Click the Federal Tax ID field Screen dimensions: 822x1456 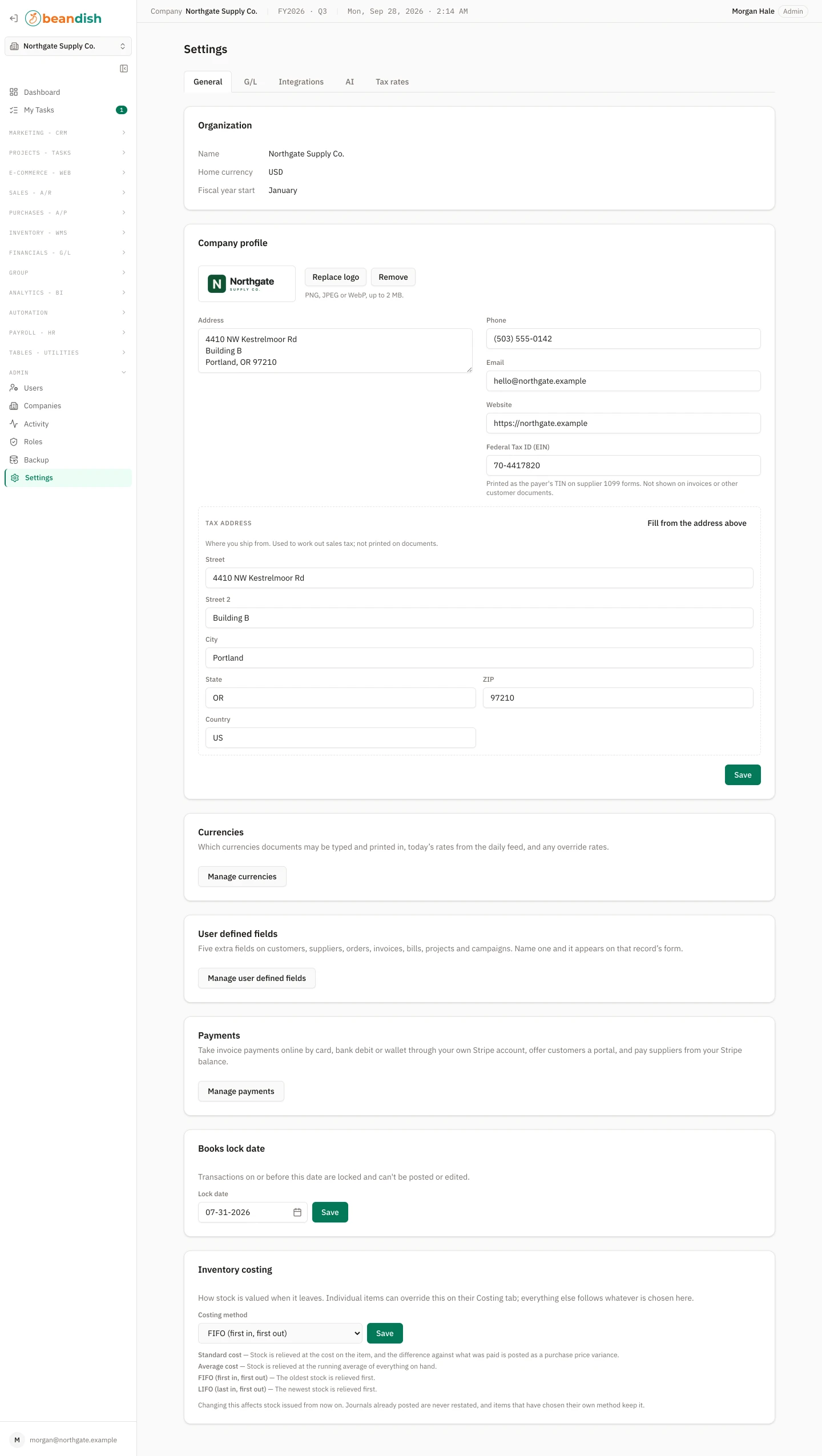point(623,465)
